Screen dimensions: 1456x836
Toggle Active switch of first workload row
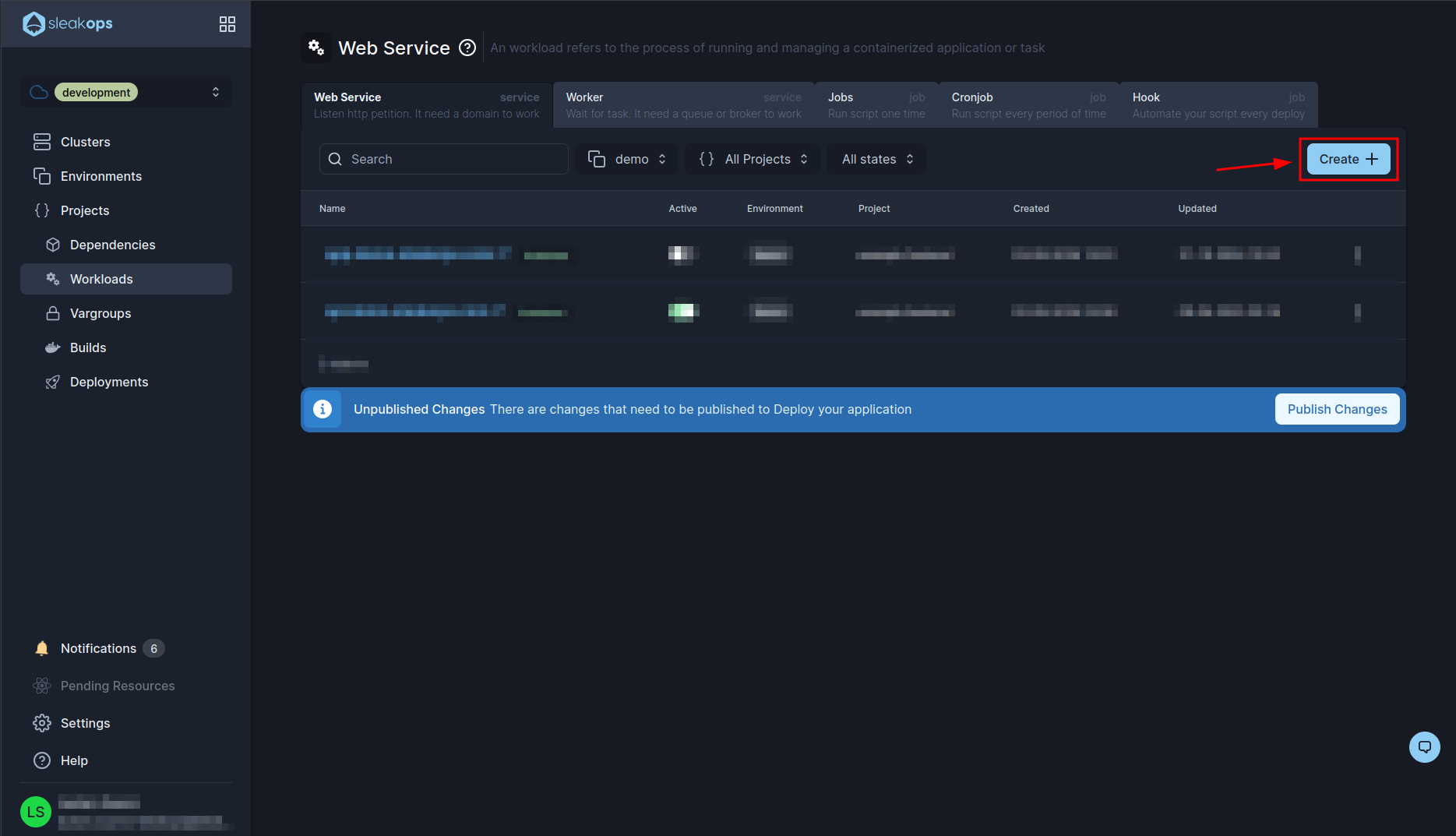683,253
